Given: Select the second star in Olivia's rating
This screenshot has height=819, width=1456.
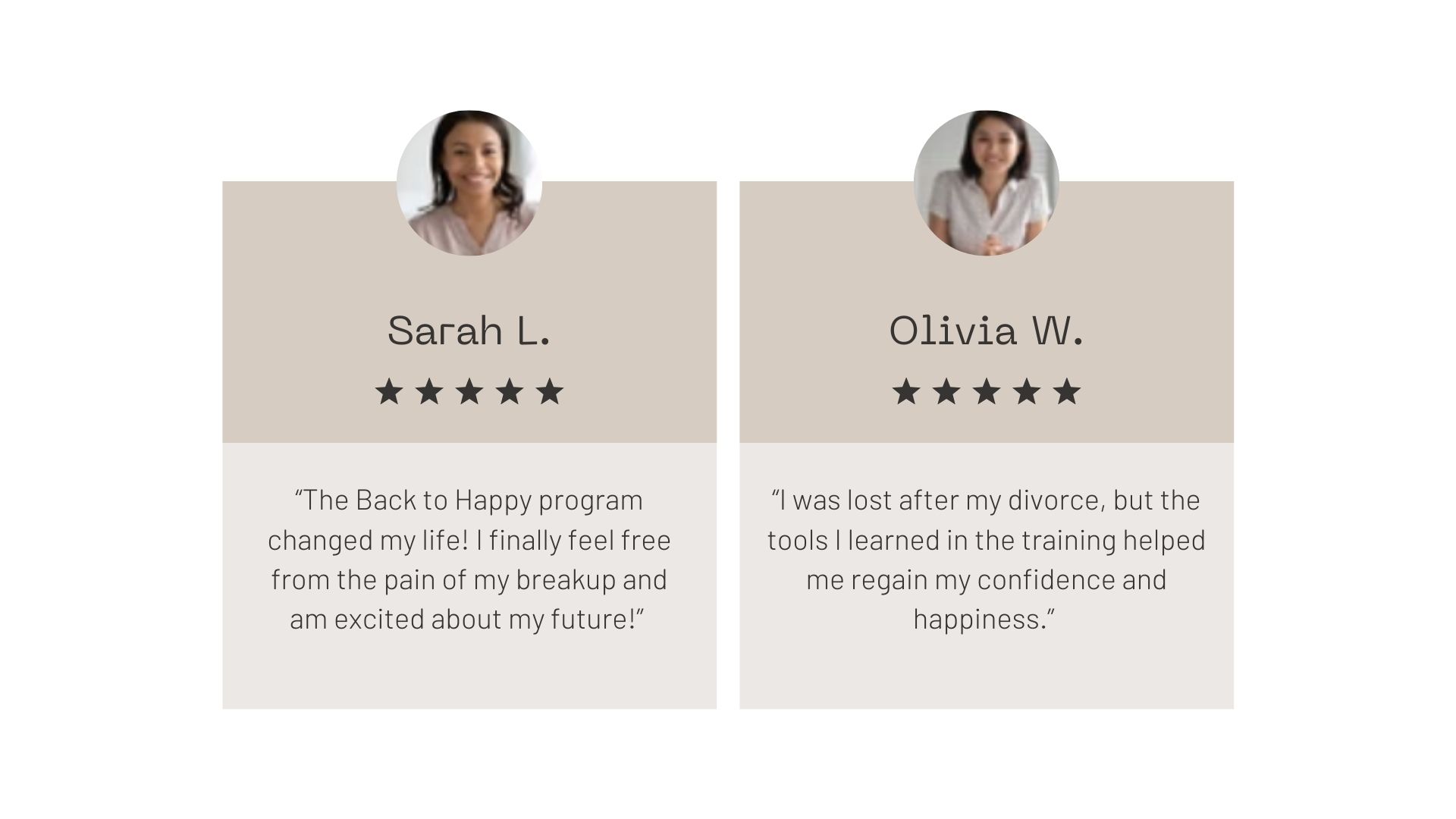Looking at the screenshot, I should [x=946, y=392].
